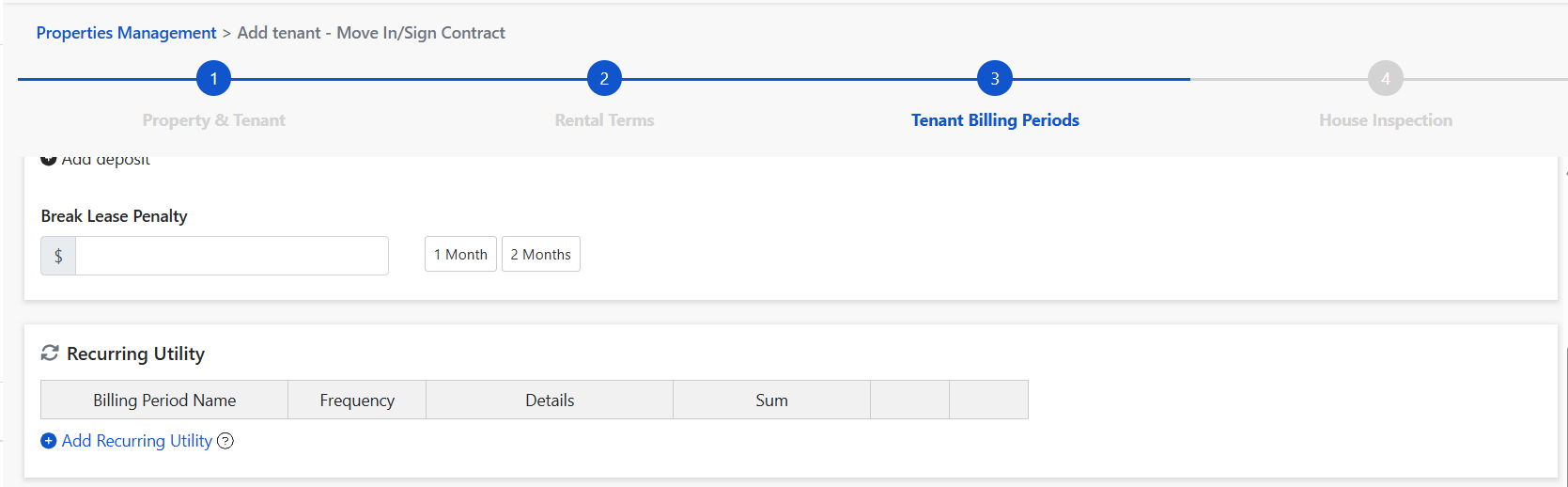Select the Tenant Billing Periods step label

[x=995, y=120]
